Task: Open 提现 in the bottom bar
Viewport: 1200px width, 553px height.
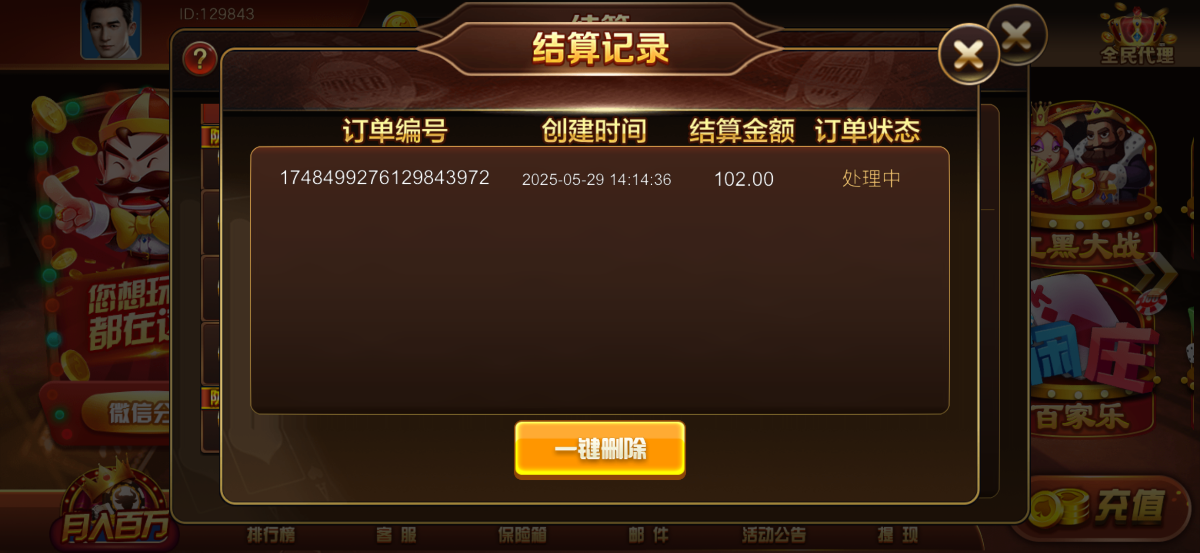Action: click(x=898, y=535)
